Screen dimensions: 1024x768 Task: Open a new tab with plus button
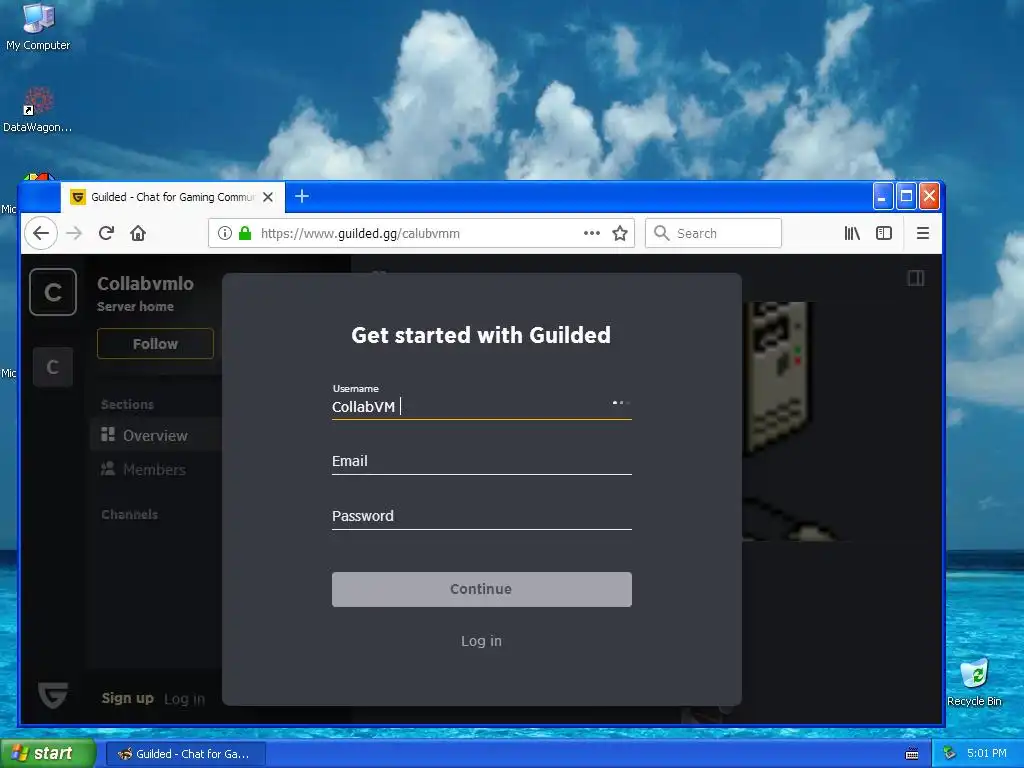tap(302, 196)
